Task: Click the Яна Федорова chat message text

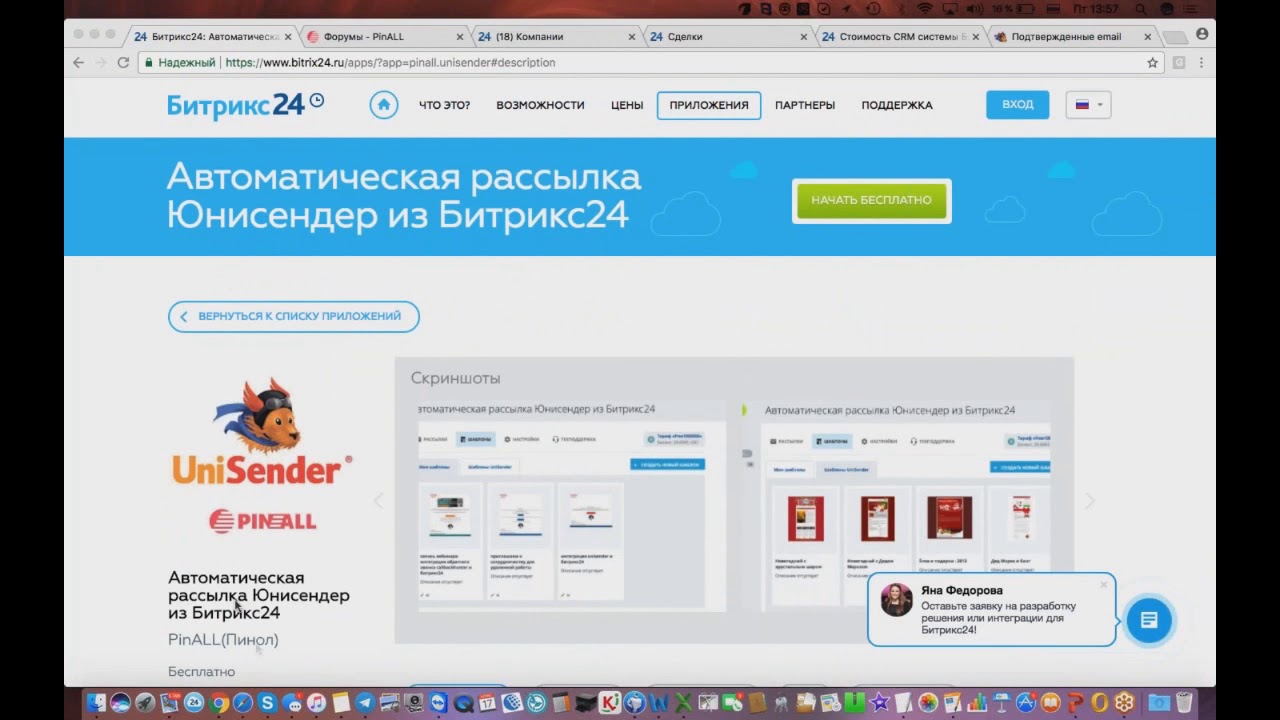Action: 999,618
